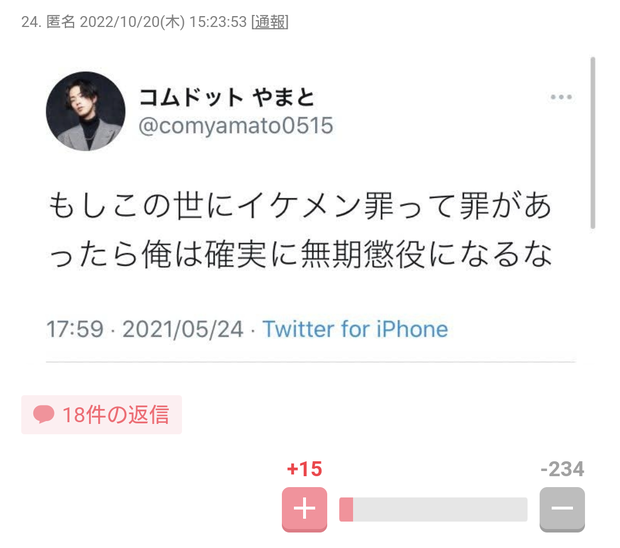Click the 通報 report link
Screen dimensions: 620x548
[270, 22]
